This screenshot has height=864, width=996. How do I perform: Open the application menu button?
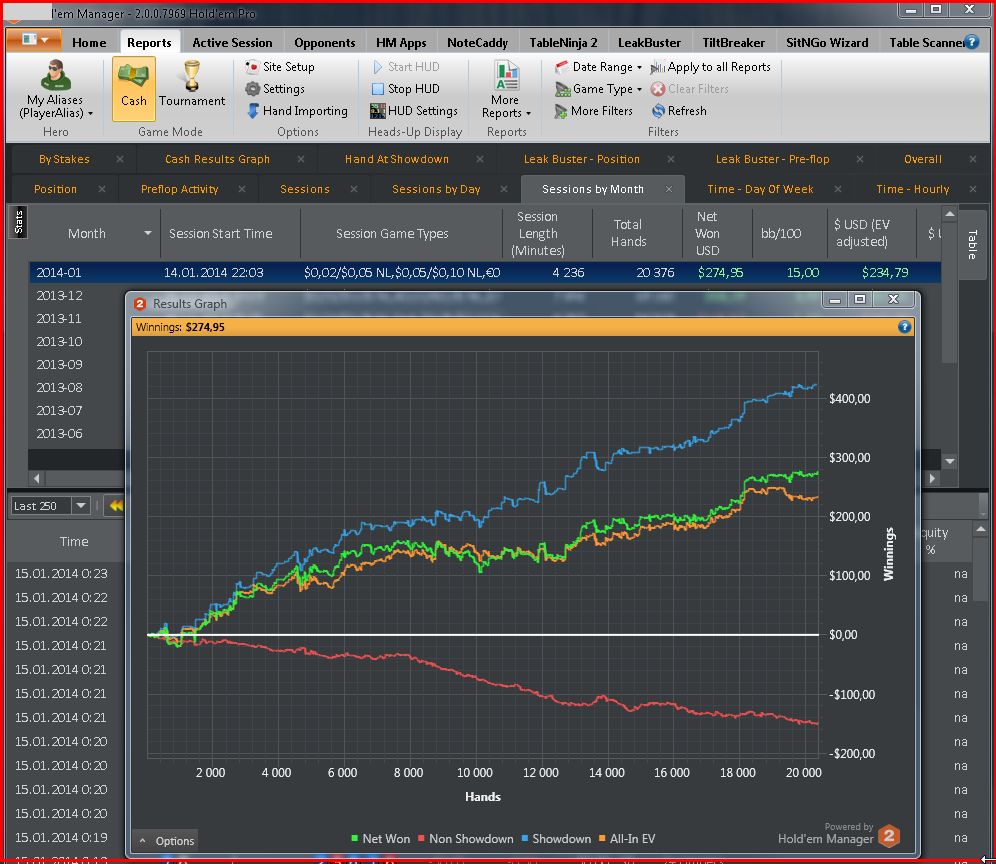34,40
